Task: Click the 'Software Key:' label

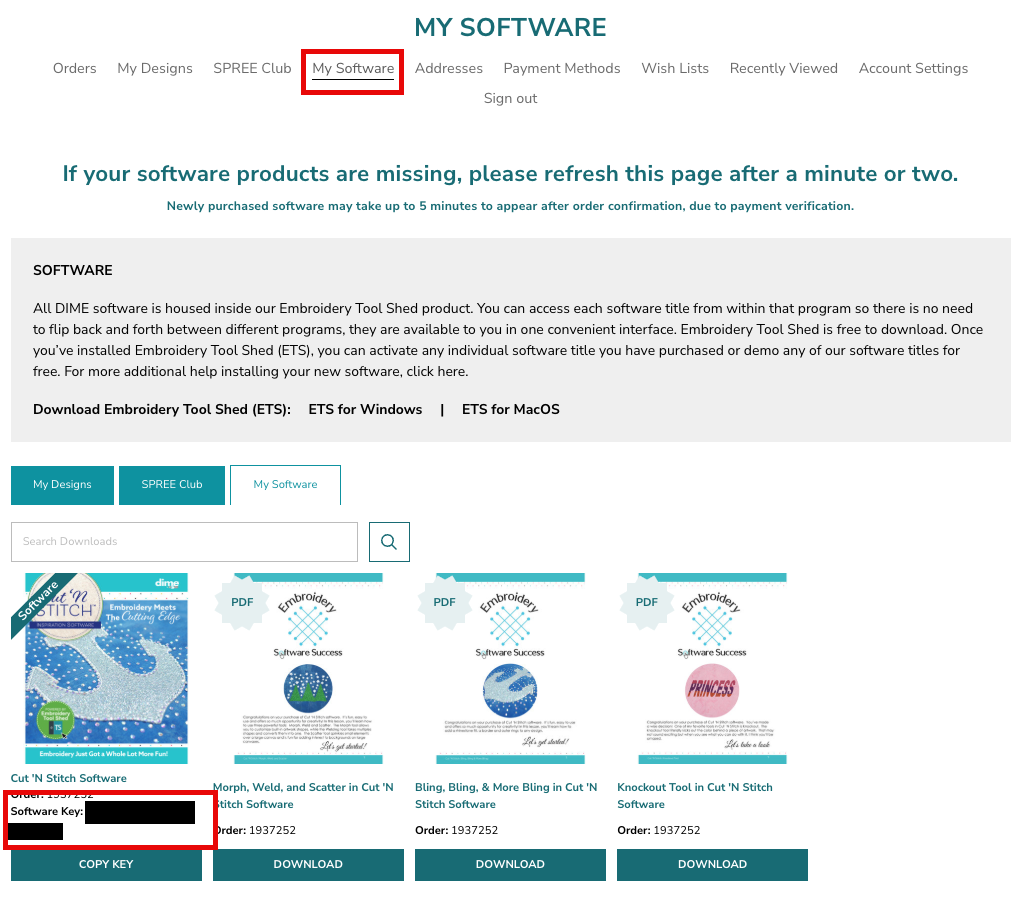Action: pos(47,812)
